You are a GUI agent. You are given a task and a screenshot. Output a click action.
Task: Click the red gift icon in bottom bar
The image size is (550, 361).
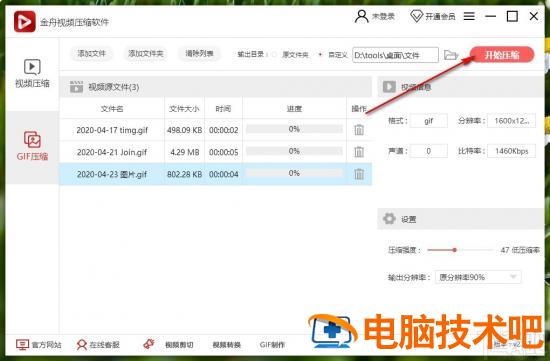(149, 344)
